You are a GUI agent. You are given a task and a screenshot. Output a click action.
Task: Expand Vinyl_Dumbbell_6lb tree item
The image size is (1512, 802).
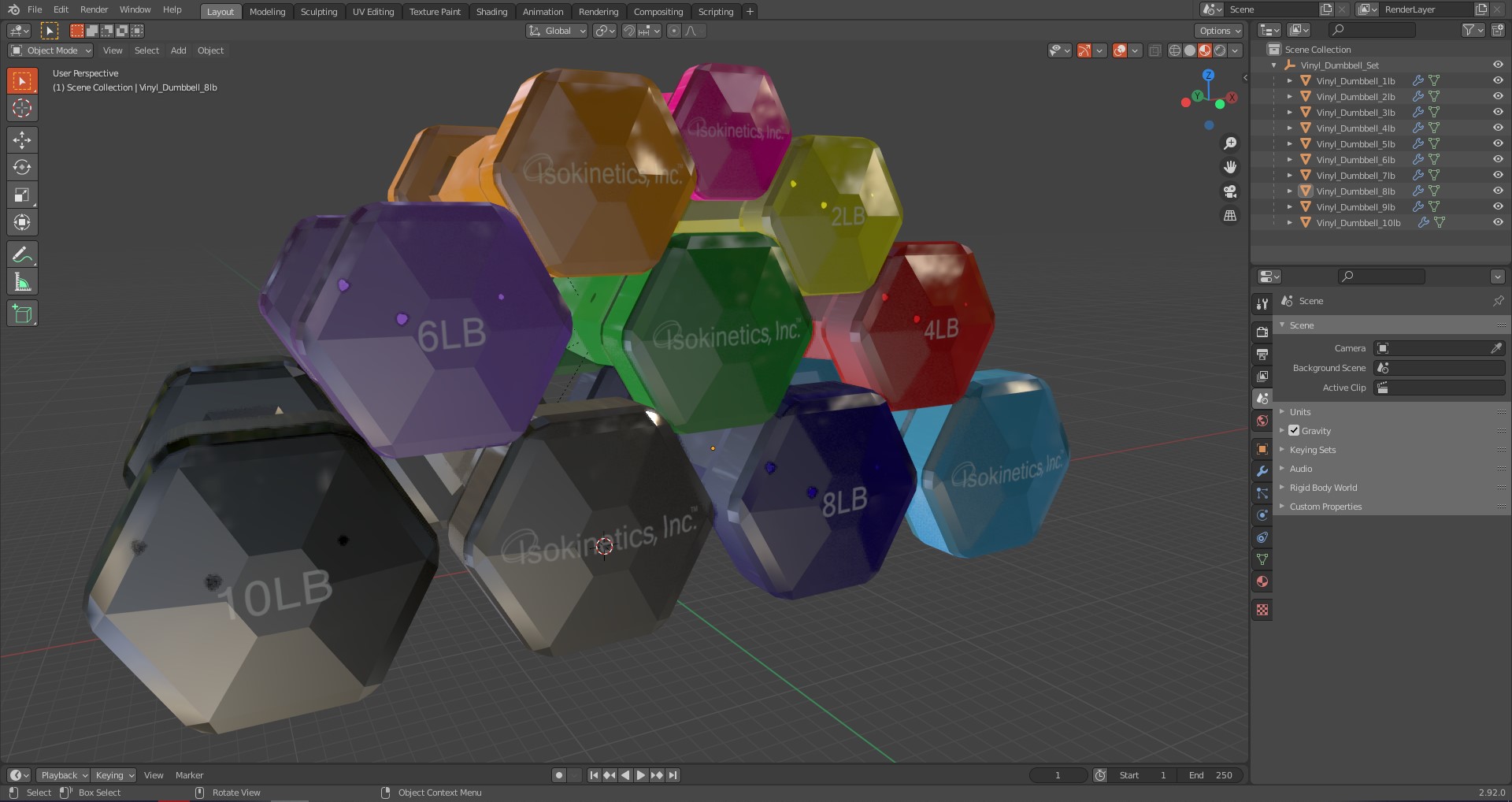tap(1289, 159)
